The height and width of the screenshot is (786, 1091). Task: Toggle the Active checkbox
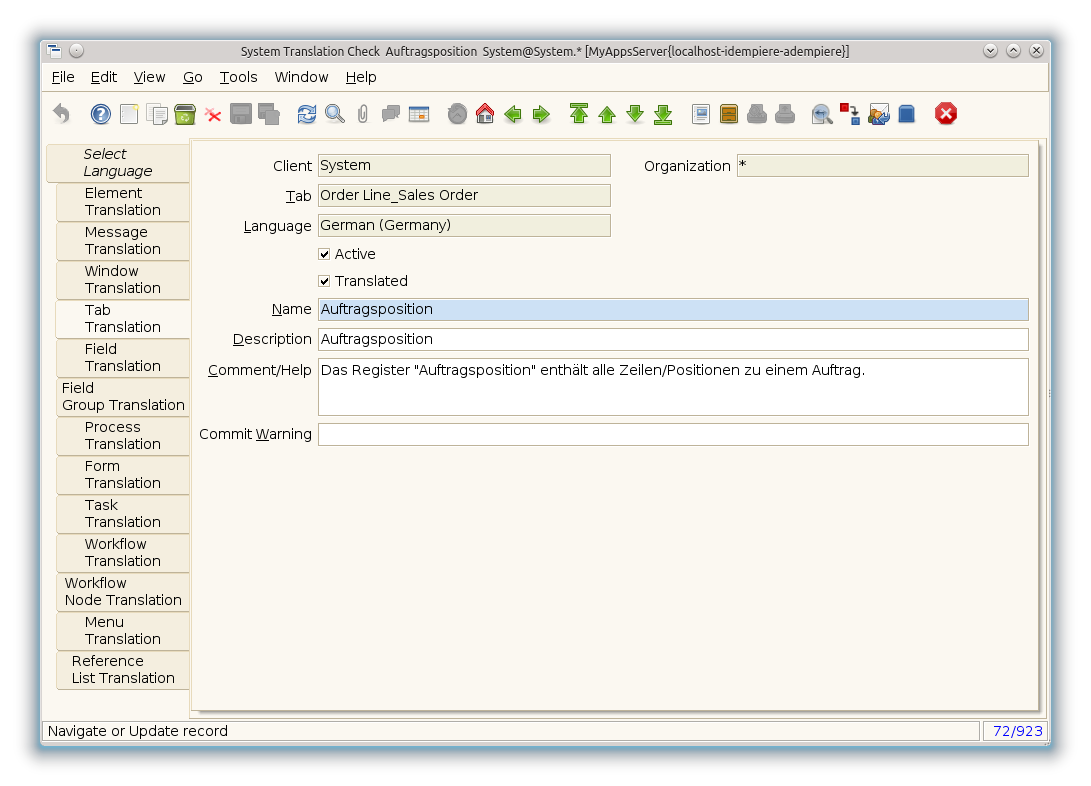[324, 254]
